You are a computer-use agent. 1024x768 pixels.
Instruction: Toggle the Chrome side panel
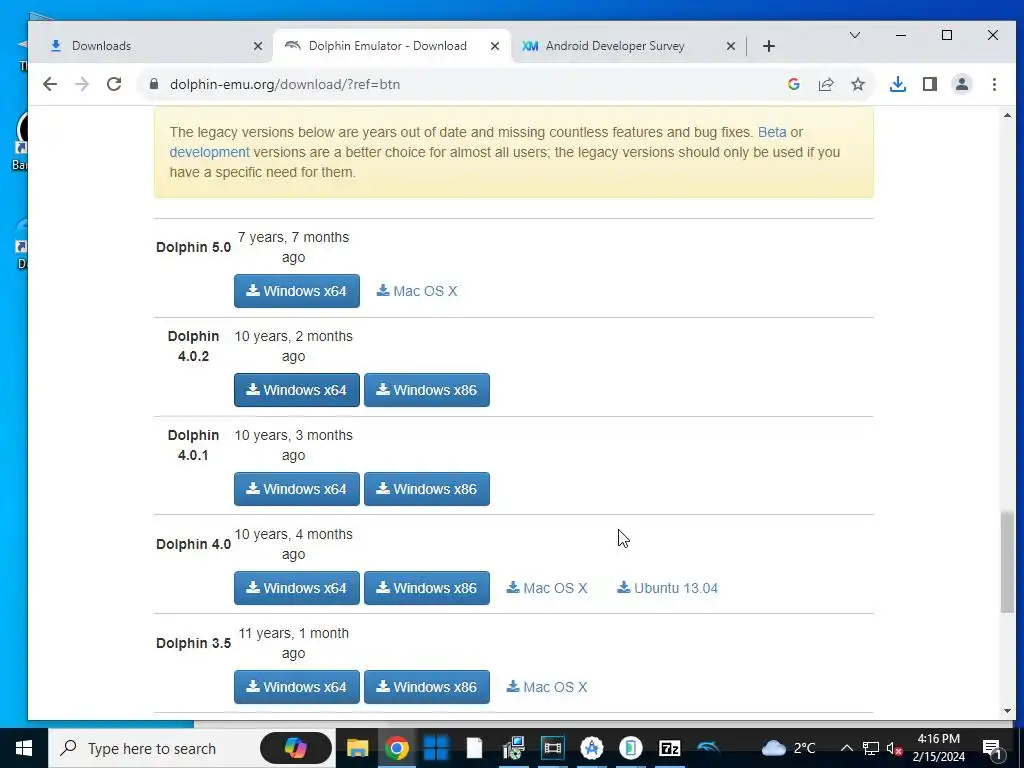tap(930, 84)
